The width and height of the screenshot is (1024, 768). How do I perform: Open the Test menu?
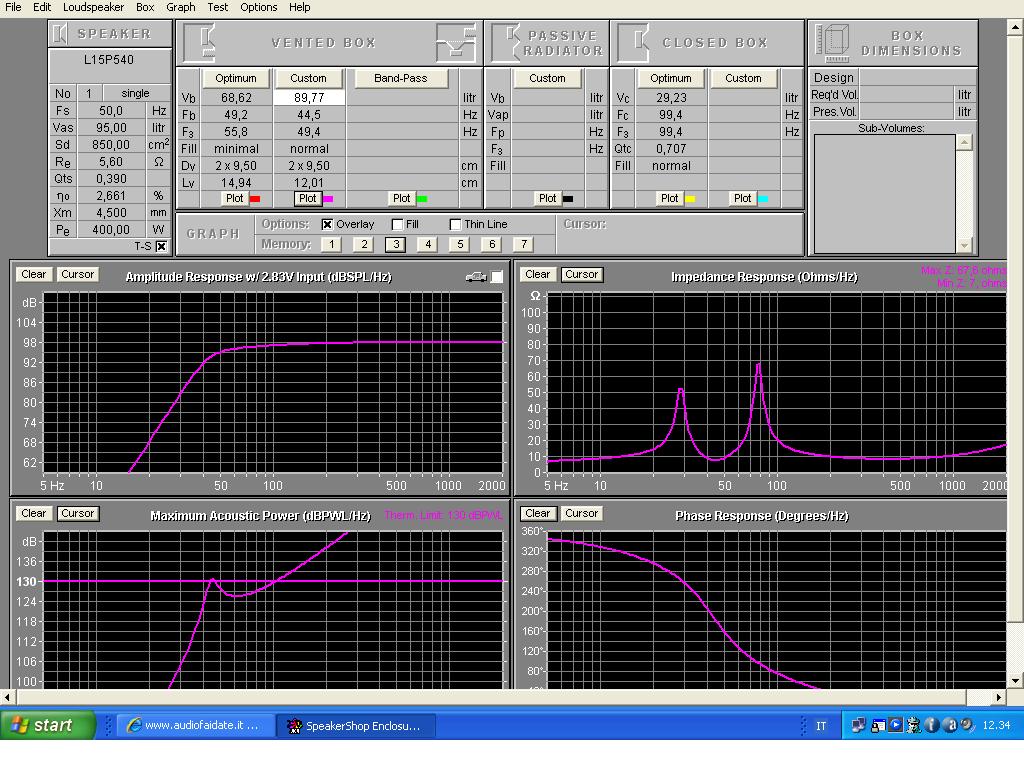[217, 7]
